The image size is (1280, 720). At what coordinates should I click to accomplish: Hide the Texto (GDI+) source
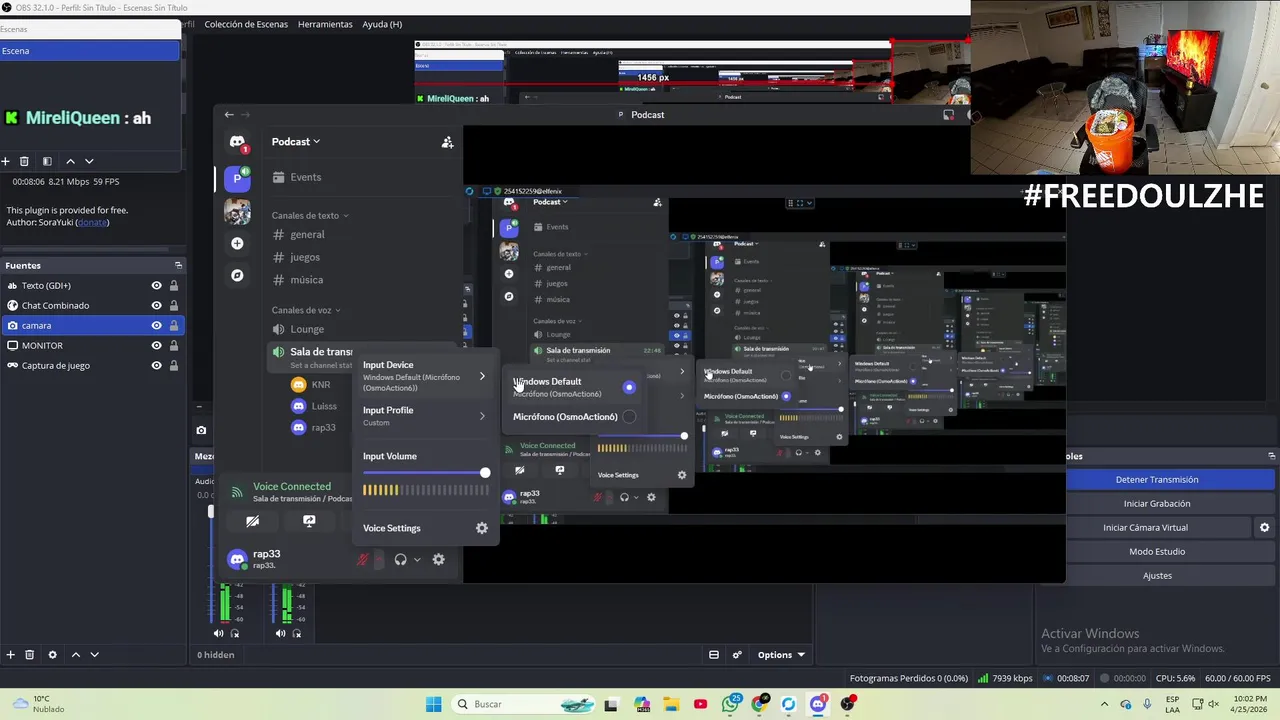[x=156, y=286]
